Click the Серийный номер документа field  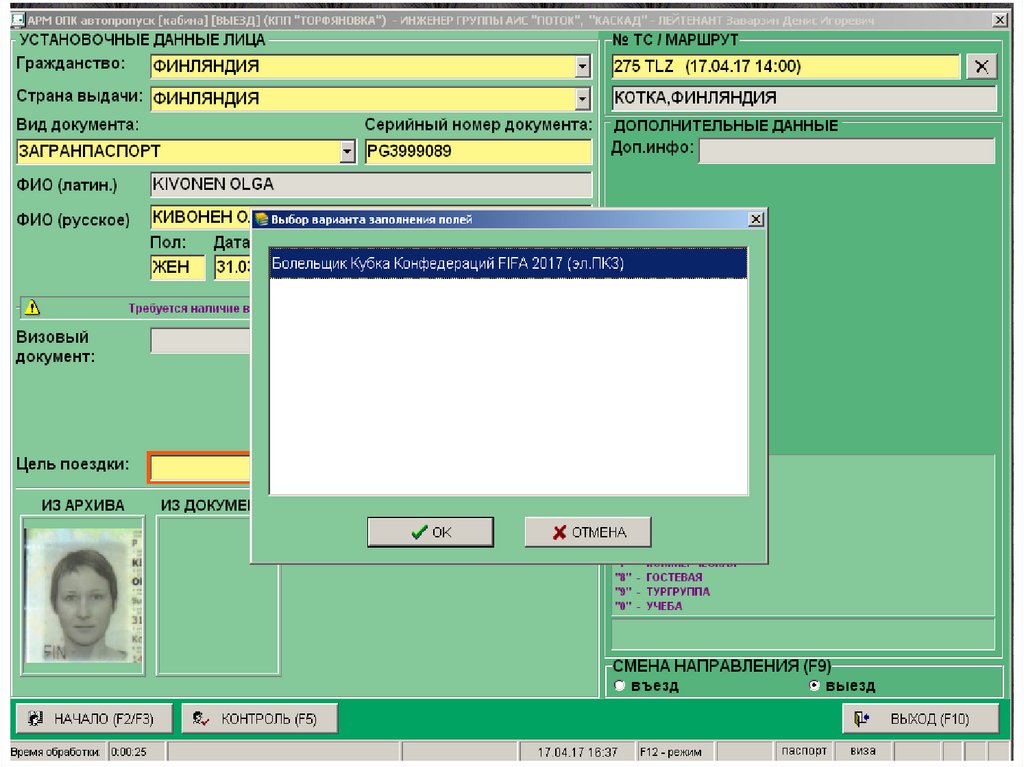pos(477,152)
